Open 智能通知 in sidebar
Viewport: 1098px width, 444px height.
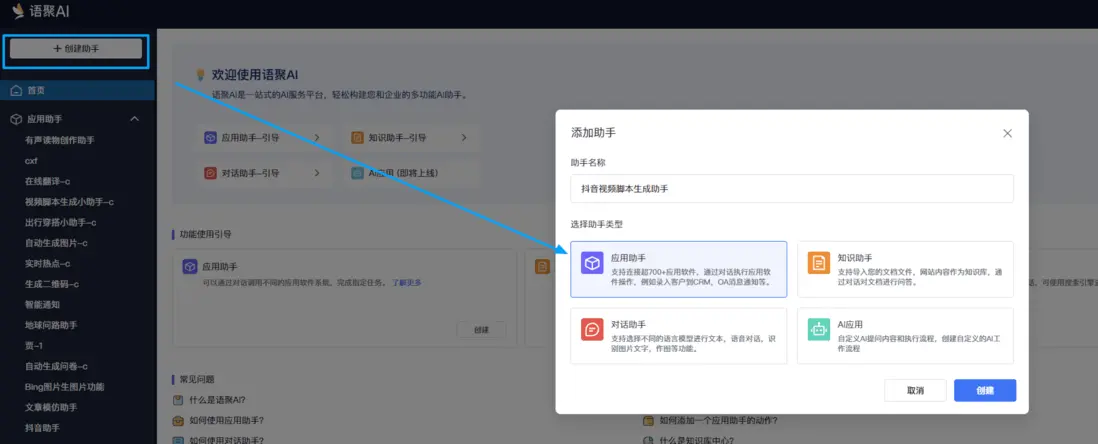(x=42, y=305)
